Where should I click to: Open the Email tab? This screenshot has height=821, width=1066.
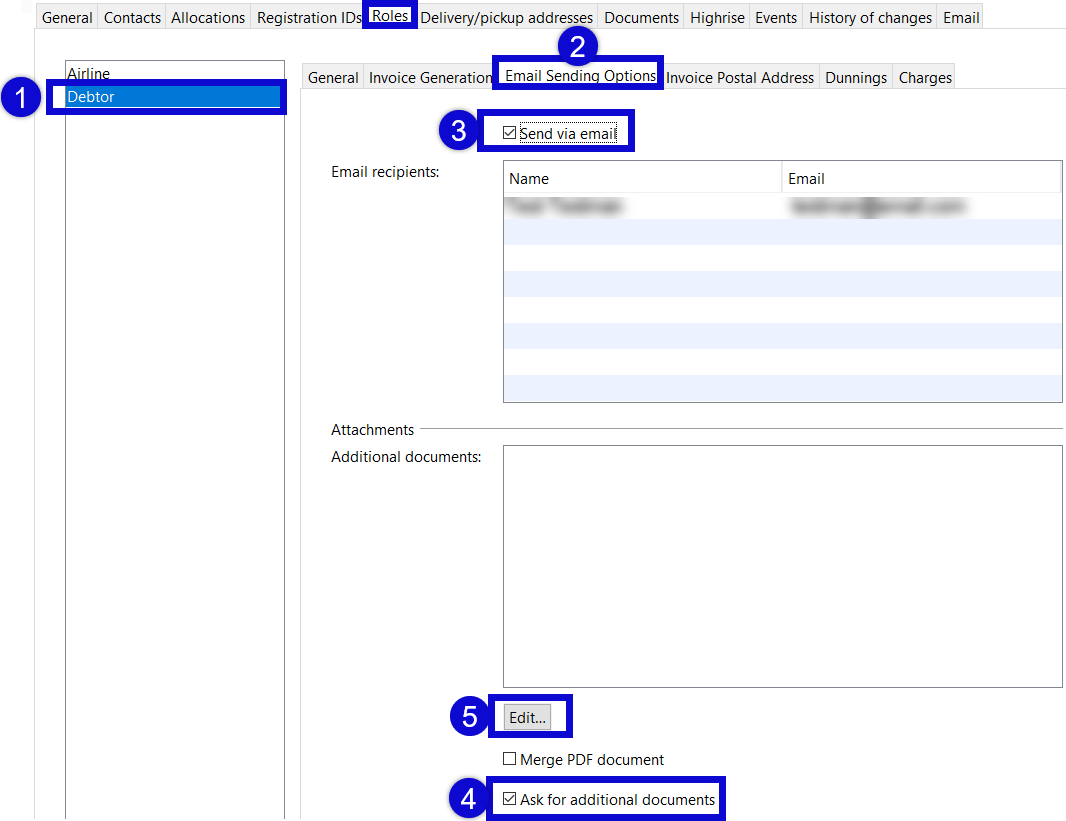pos(959,16)
